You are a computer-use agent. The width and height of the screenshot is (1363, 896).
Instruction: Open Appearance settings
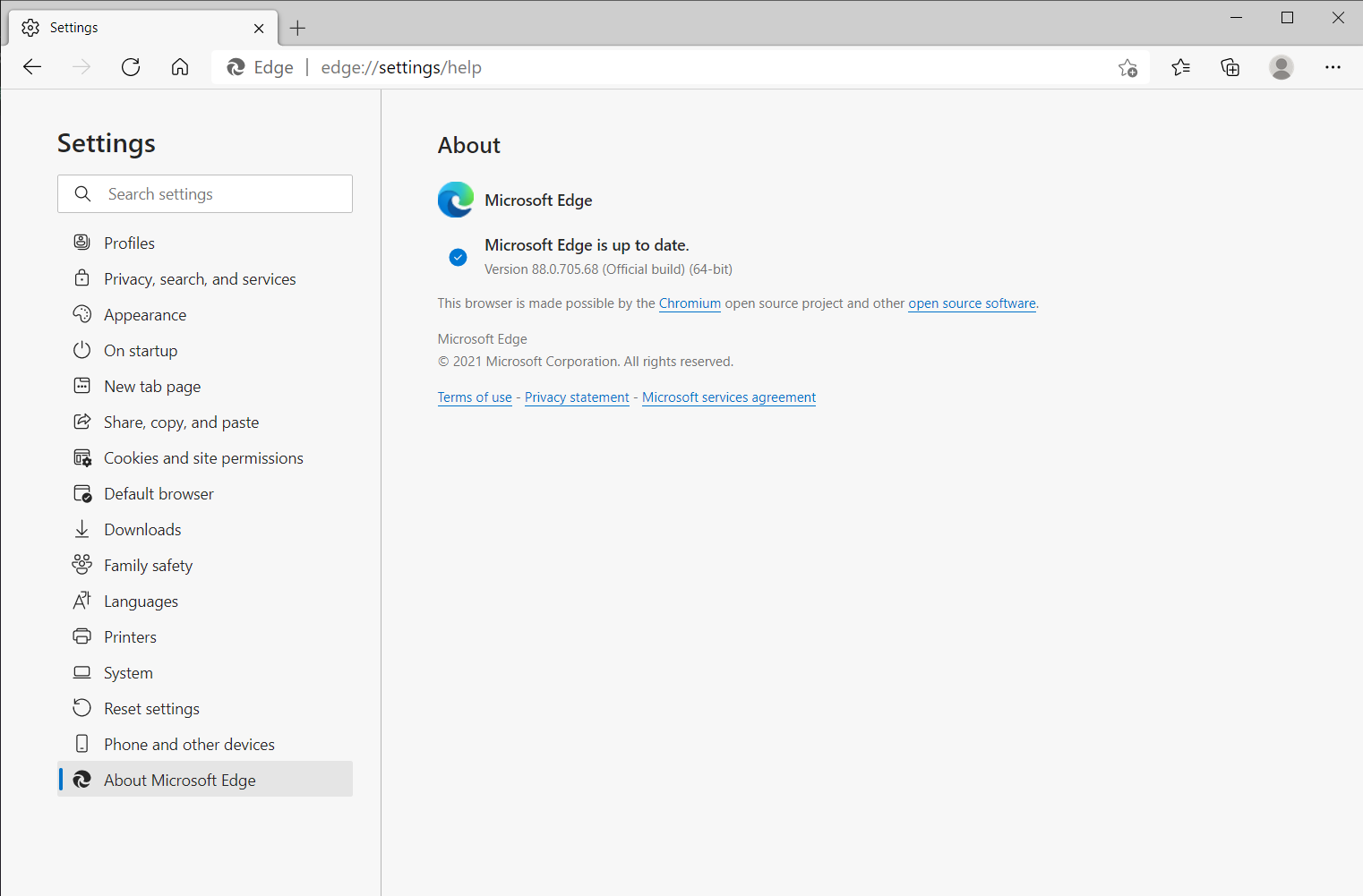click(x=205, y=314)
